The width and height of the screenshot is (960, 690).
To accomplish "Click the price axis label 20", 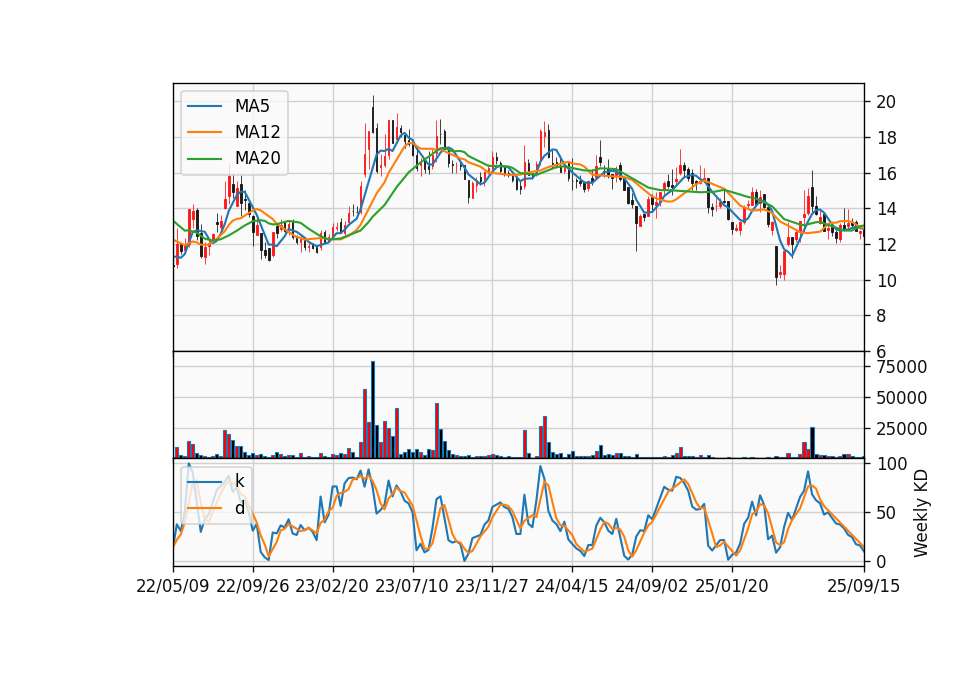I will click(x=886, y=102).
